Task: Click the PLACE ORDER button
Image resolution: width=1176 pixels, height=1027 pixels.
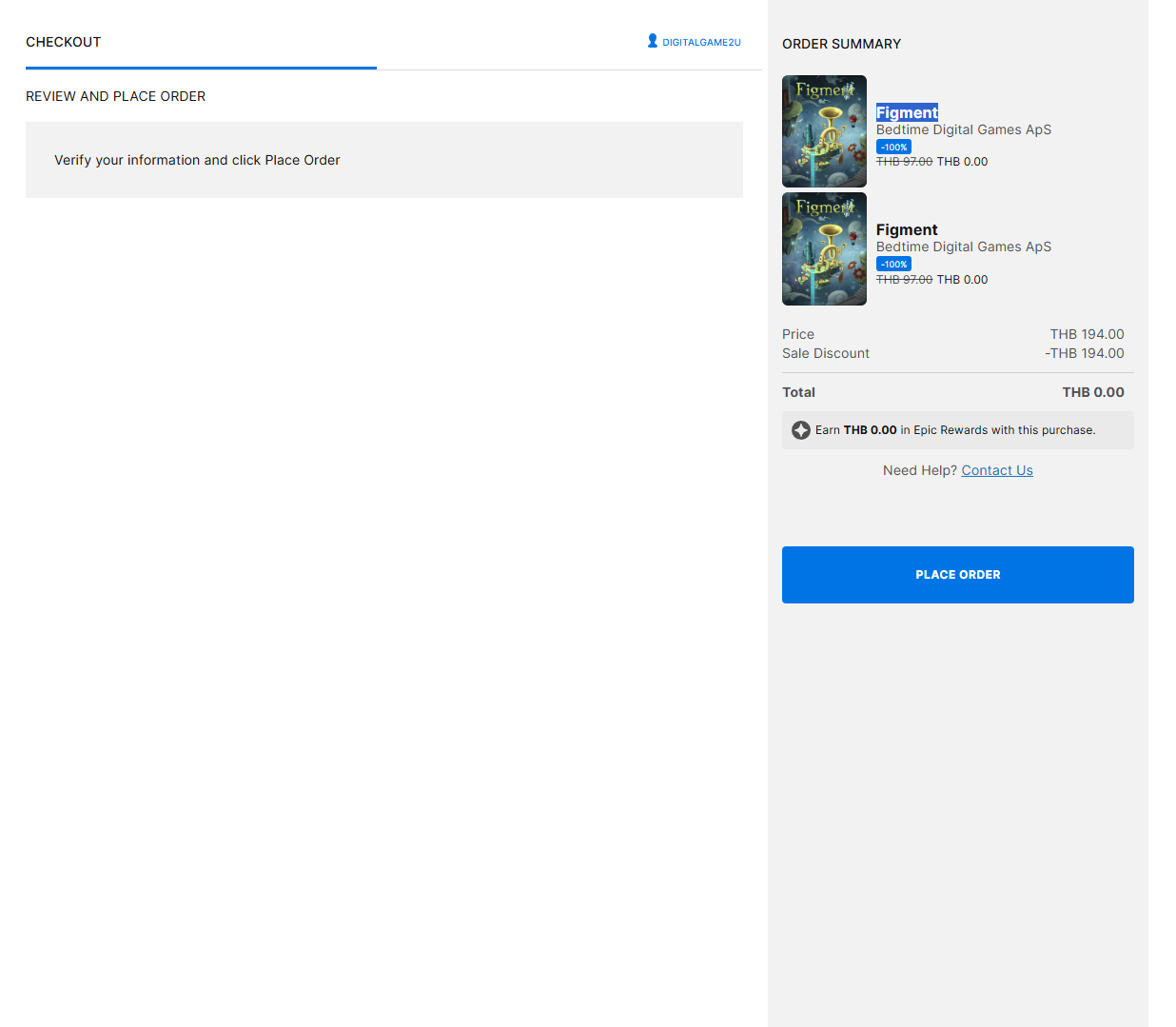Action: pos(957,575)
